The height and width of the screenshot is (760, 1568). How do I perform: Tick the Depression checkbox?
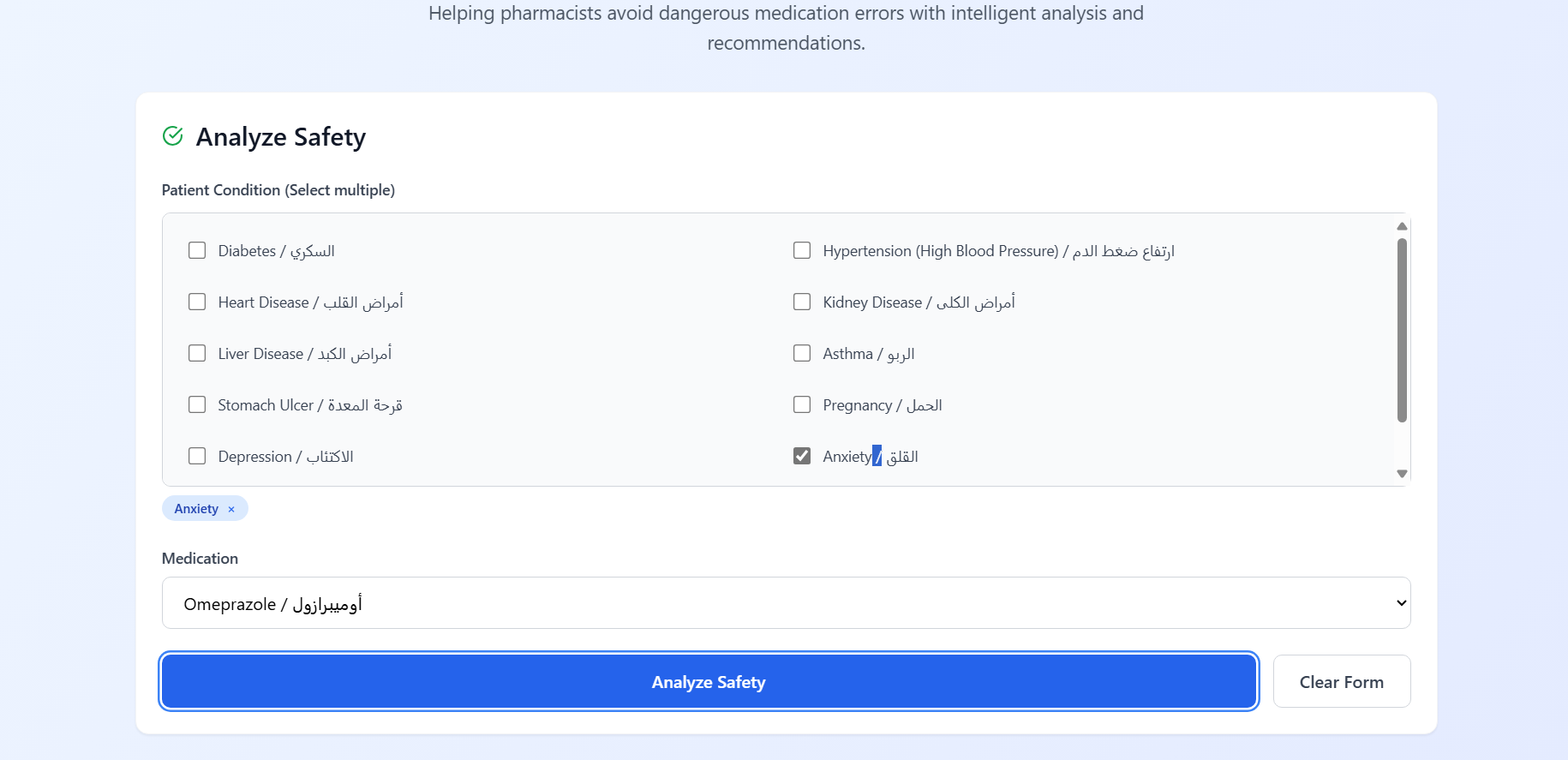(x=197, y=456)
